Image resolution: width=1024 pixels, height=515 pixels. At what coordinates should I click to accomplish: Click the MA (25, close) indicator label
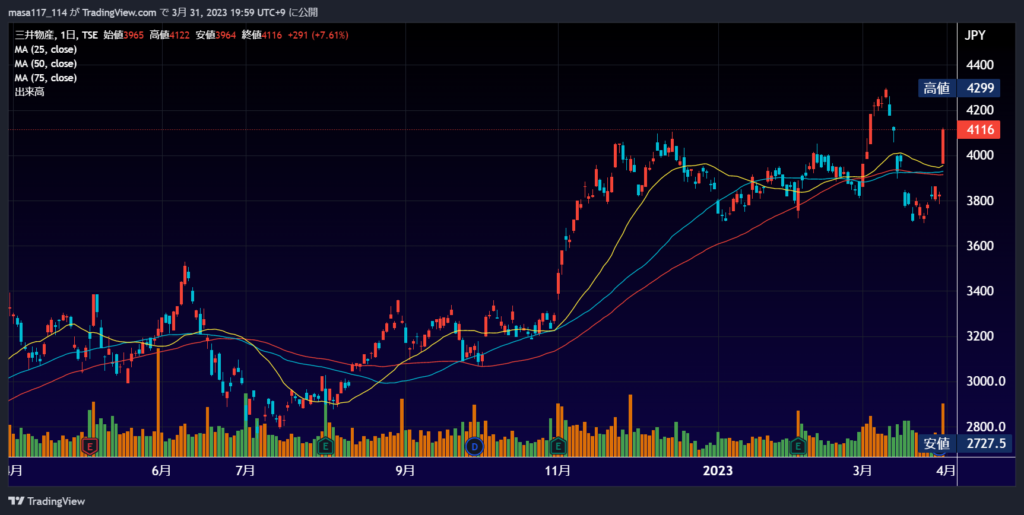[x=46, y=50]
